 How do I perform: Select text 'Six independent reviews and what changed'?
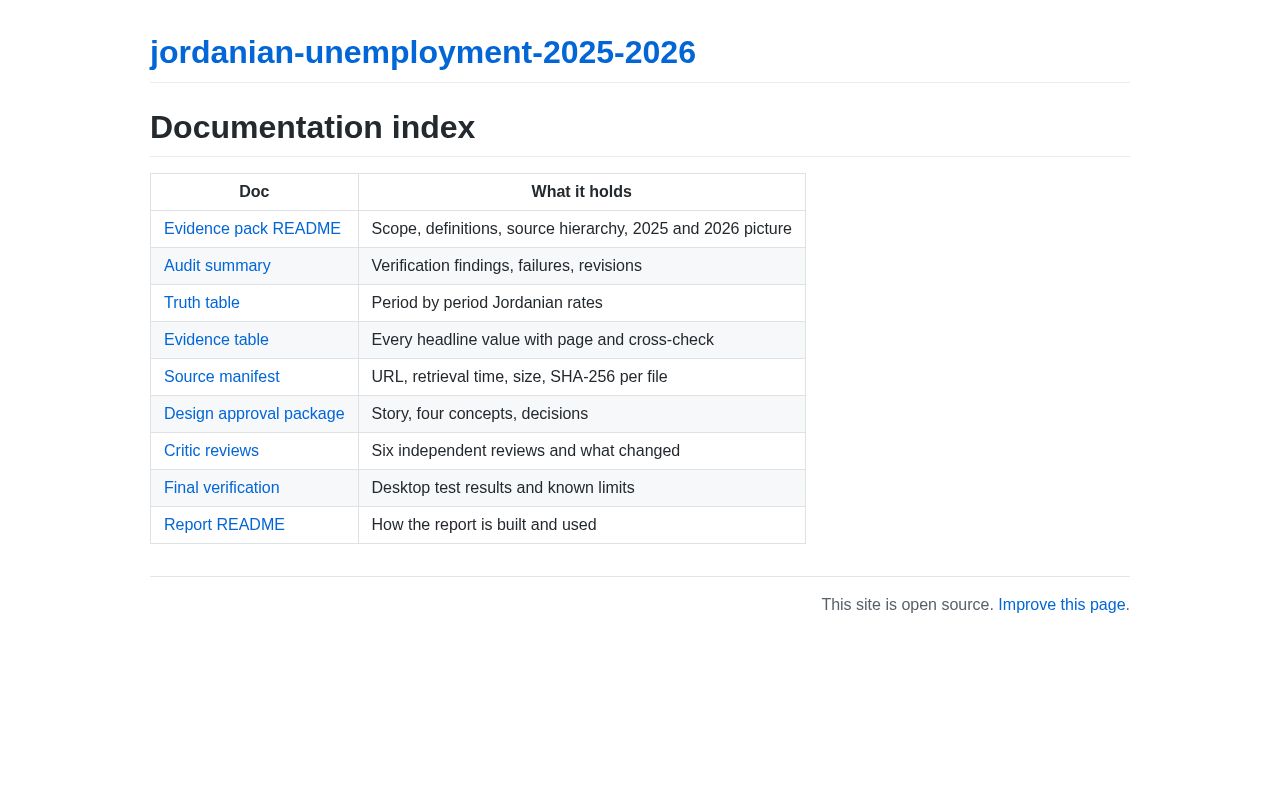pyautogui.click(x=526, y=451)
